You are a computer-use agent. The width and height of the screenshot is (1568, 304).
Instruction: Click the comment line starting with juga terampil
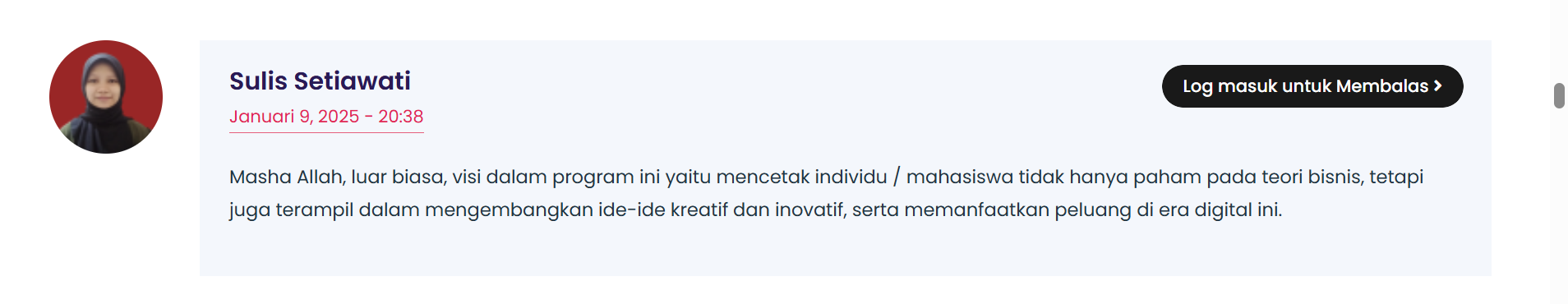pyautogui.click(x=755, y=210)
